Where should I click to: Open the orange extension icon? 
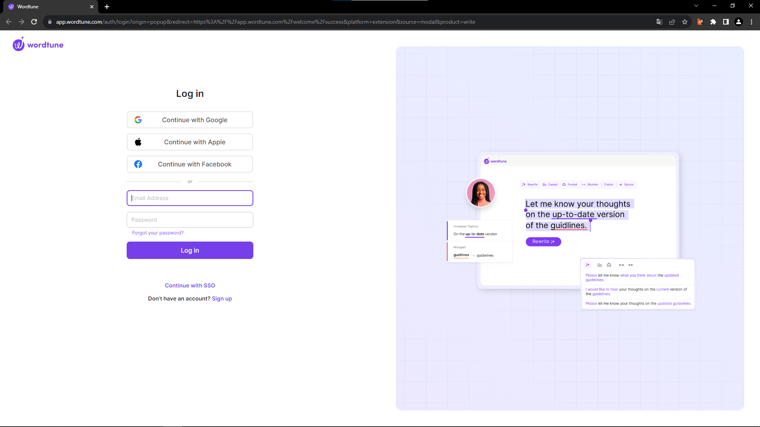click(x=700, y=22)
